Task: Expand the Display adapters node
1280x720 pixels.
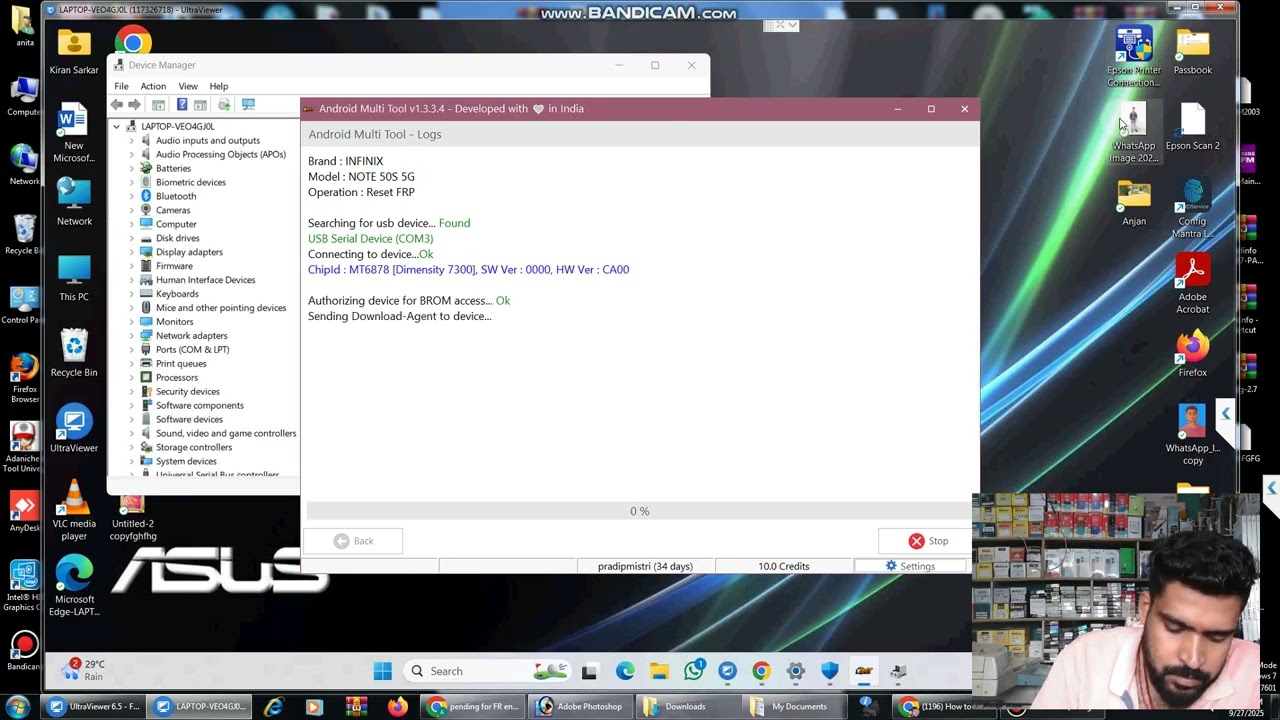Action: 131,253
